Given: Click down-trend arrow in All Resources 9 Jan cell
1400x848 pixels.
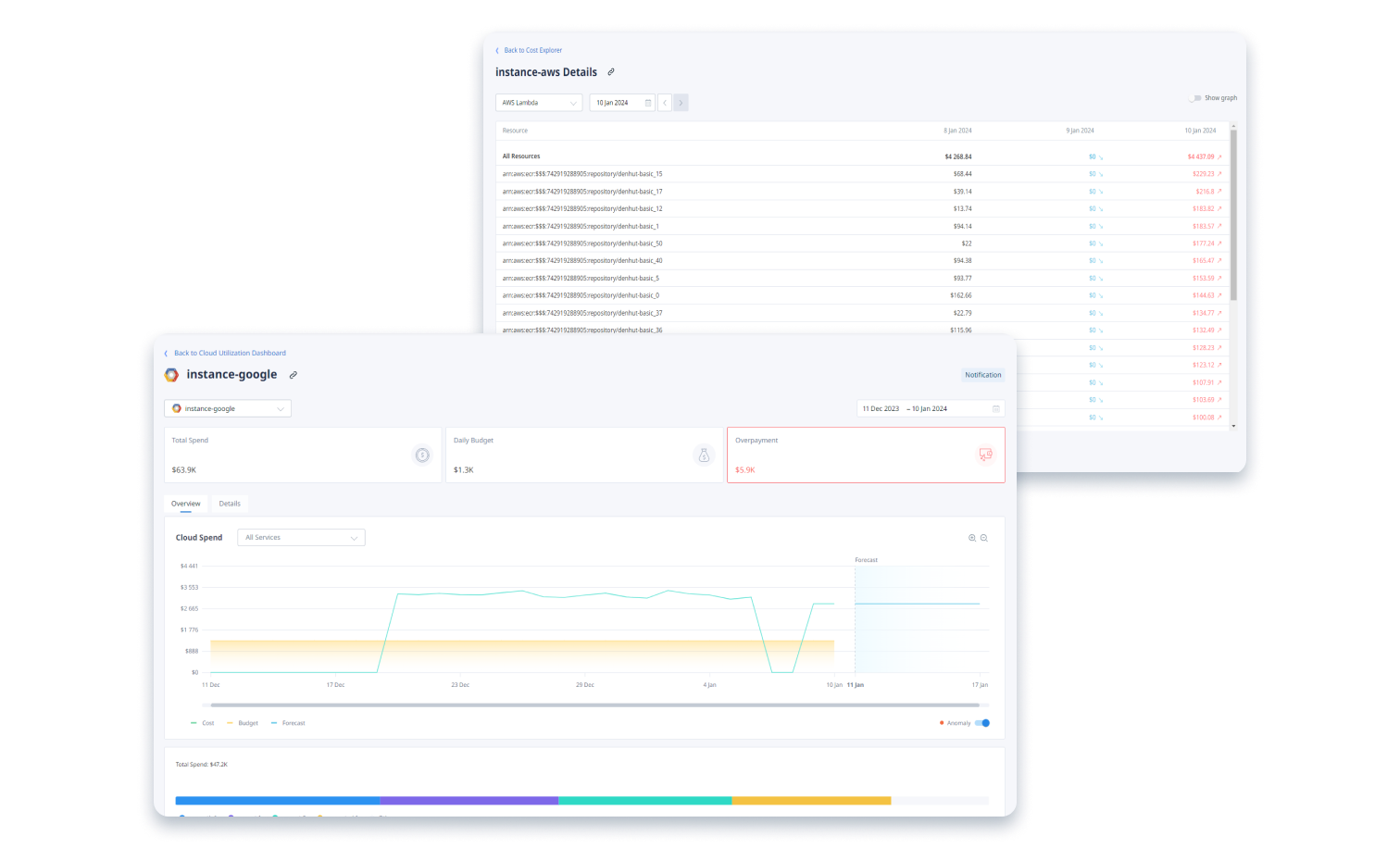Looking at the screenshot, I should pos(1101,157).
